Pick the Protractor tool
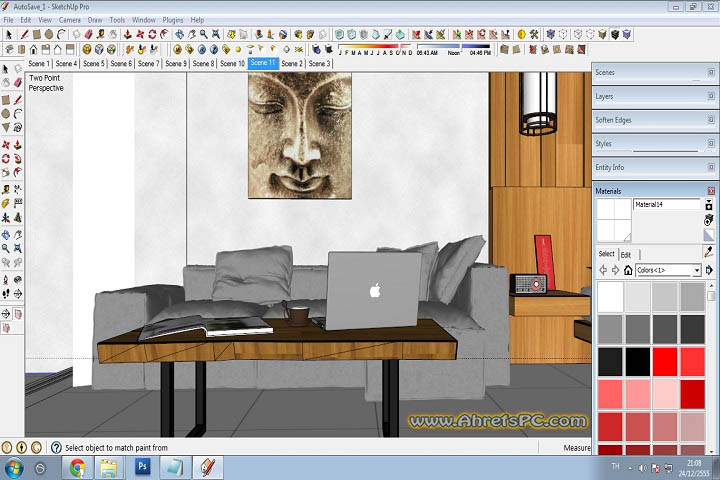Screen dimensions: 720x480 pyautogui.click(x=6, y=203)
